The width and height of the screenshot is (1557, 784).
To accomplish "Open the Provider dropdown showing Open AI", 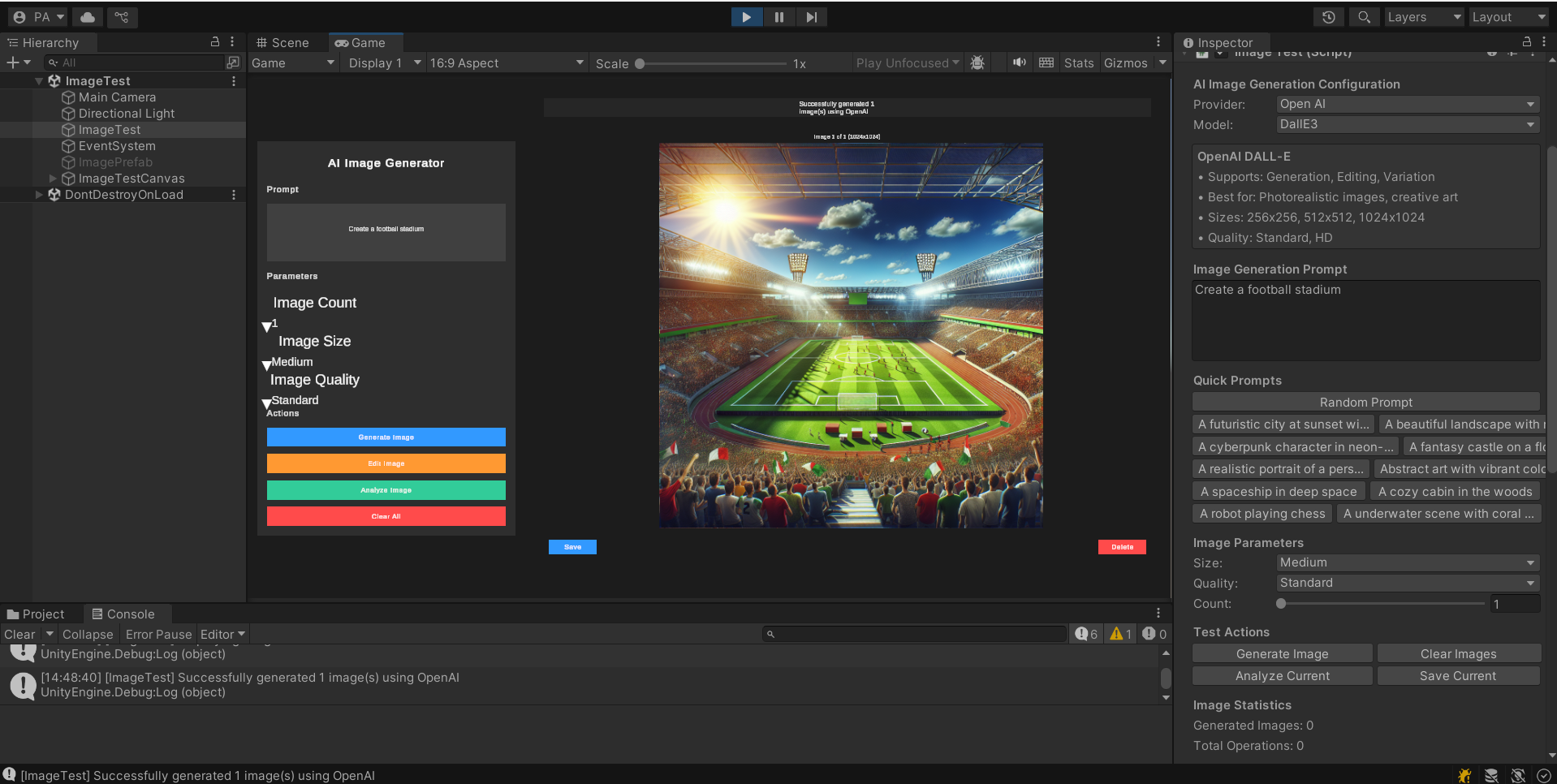I will coord(1407,104).
